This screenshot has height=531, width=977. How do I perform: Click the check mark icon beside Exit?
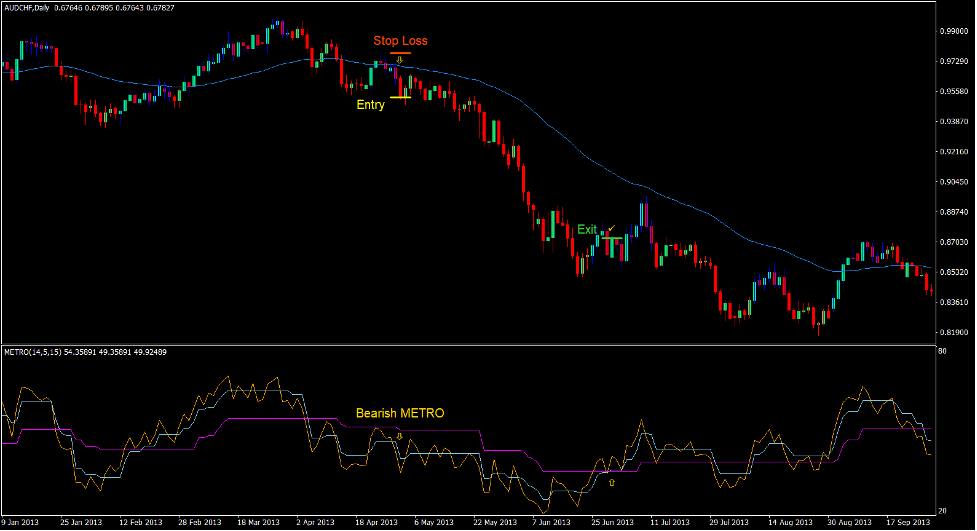pyautogui.click(x=611, y=229)
